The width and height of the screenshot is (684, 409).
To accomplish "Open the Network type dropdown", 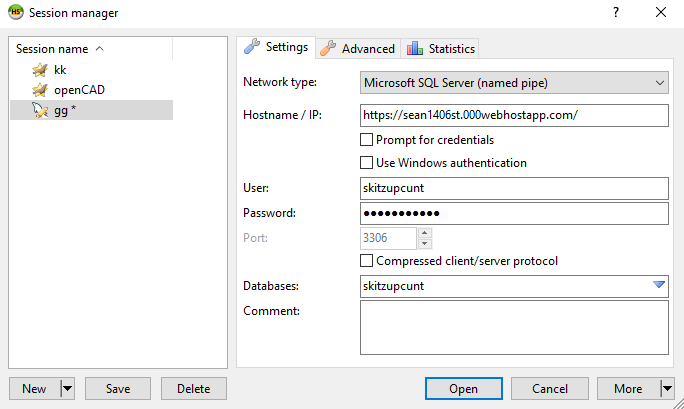I will coord(514,83).
